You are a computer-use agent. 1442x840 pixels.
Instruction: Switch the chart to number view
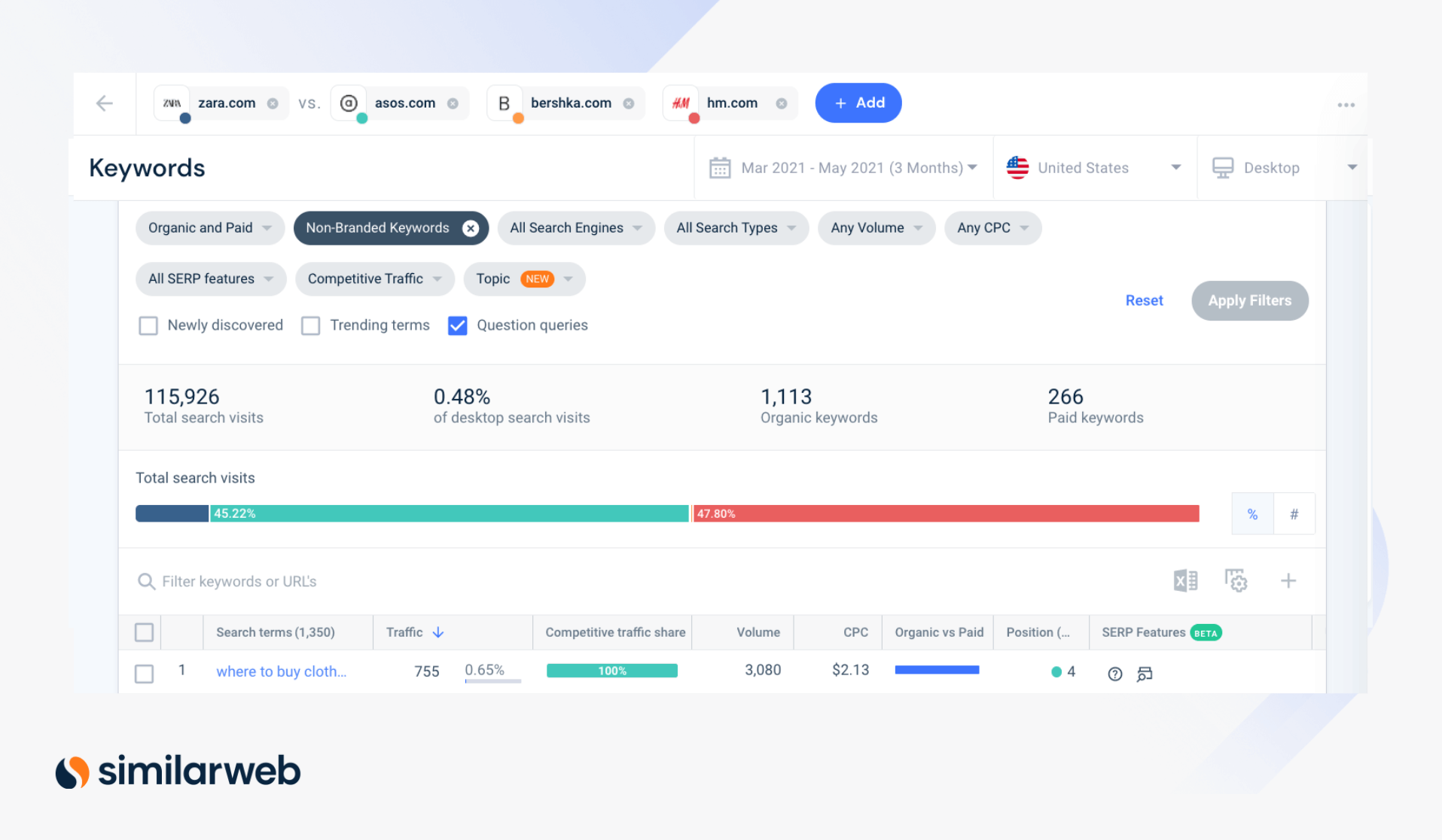pyautogui.click(x=1294, y=514)
